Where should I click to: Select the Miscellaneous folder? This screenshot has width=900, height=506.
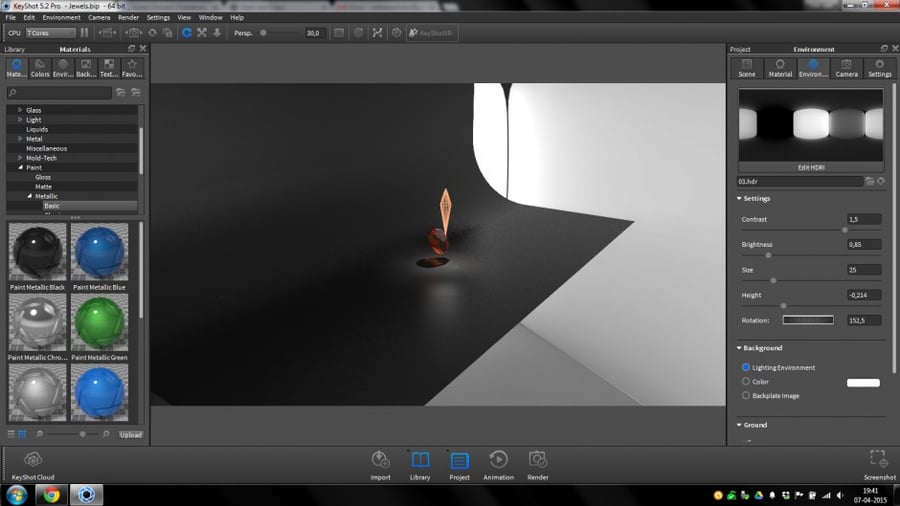coord(46,148)
